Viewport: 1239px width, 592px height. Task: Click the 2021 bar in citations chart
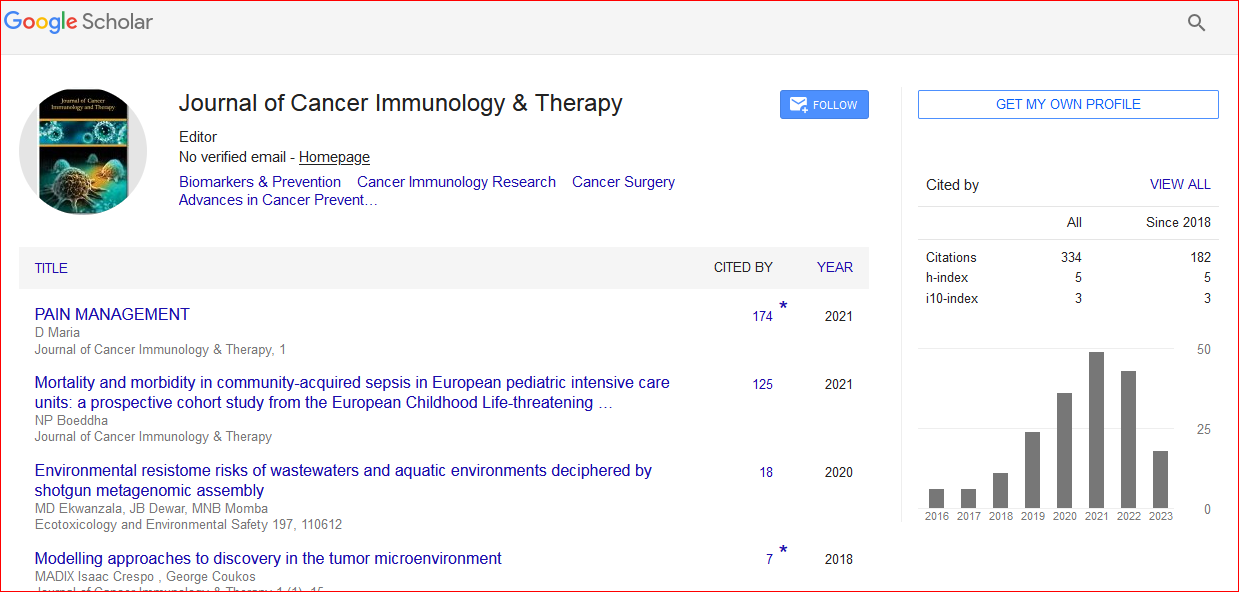1096,430
